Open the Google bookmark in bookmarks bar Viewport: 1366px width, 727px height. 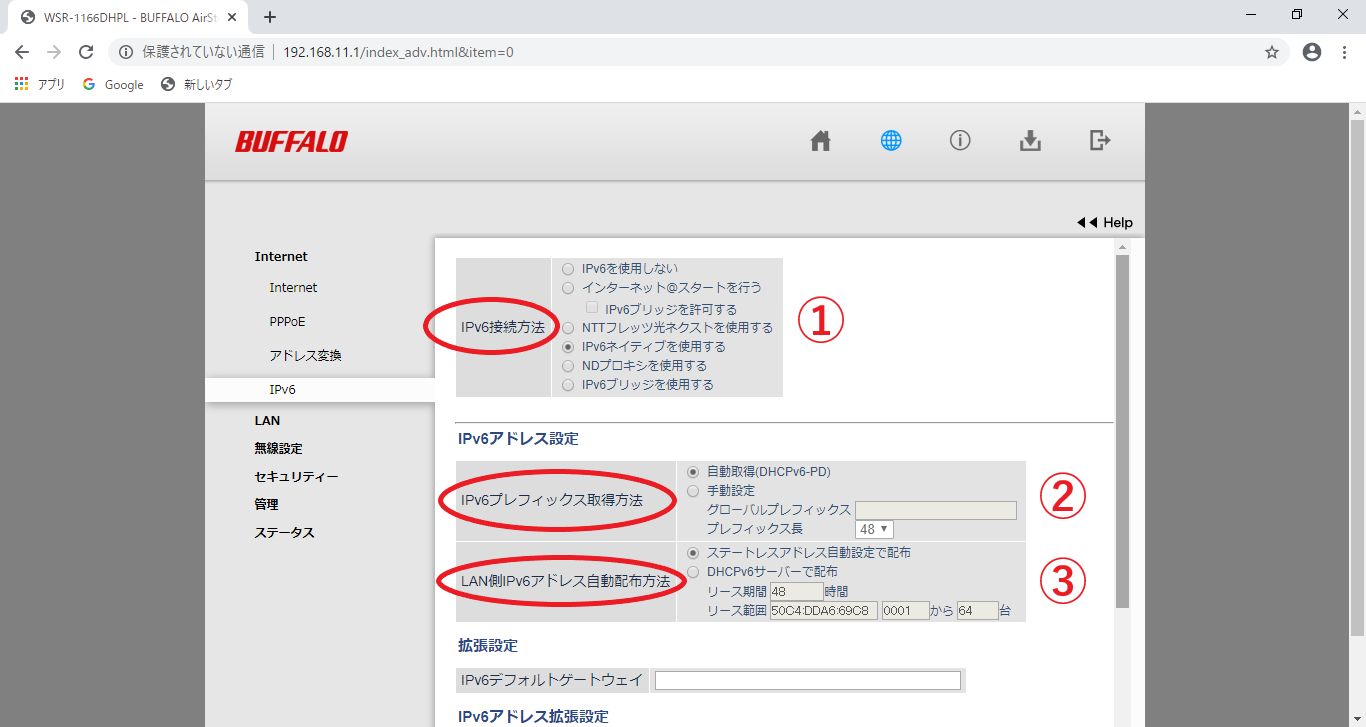coord(113,85)
